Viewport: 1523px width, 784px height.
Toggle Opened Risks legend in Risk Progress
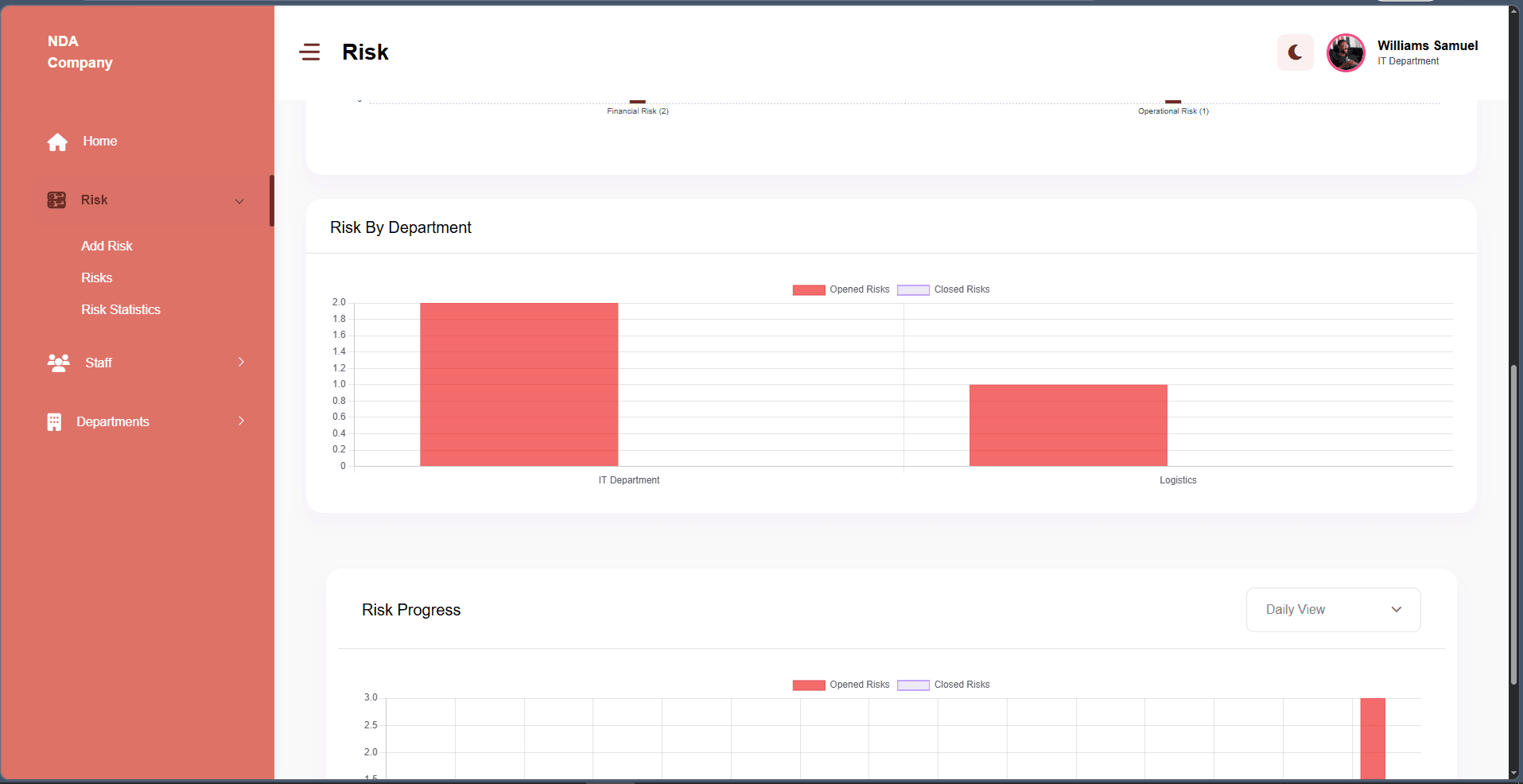coord(841,685)
